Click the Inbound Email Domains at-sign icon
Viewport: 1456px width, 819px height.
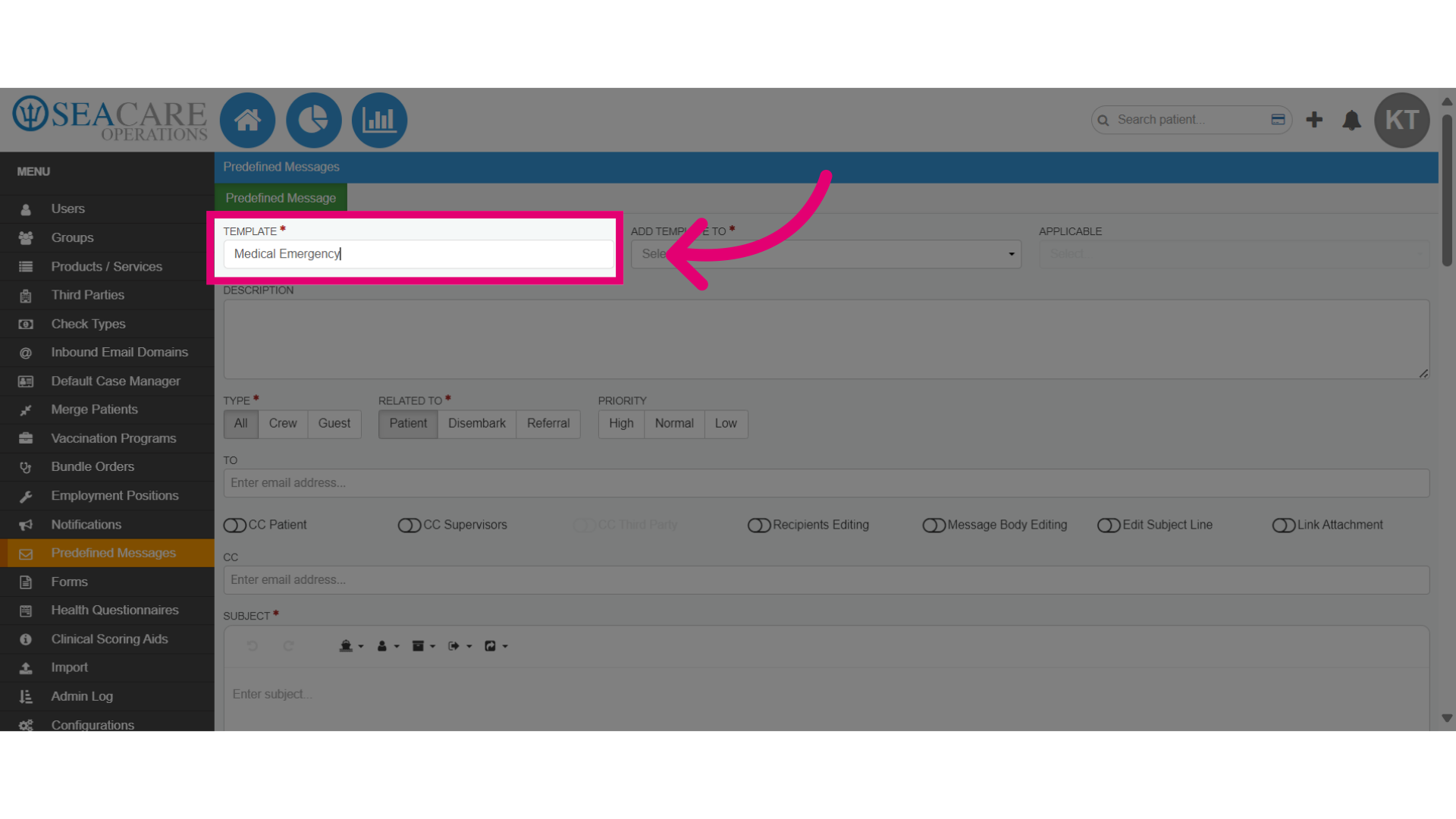point(26,353)
